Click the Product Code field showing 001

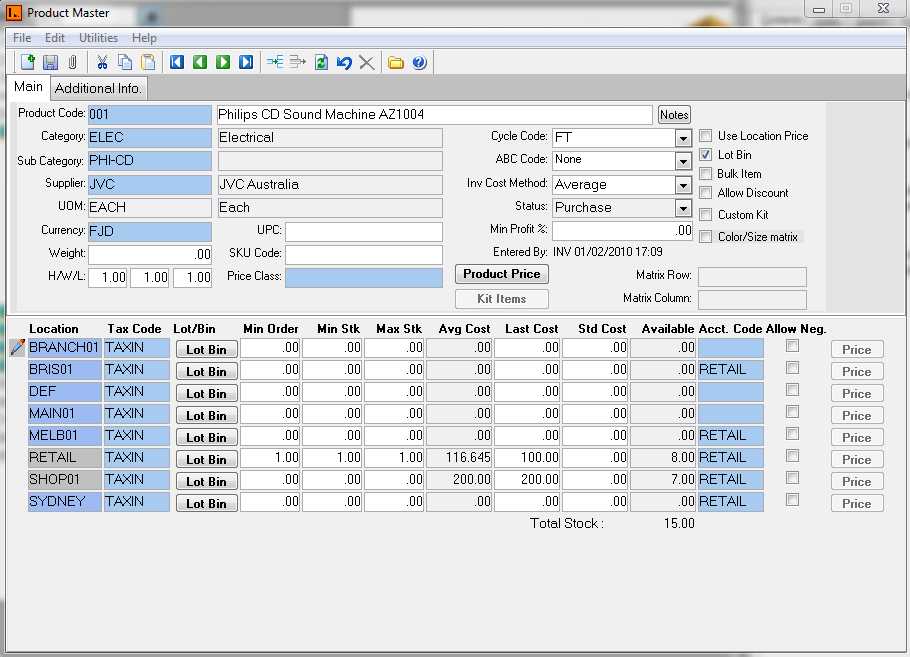(150, 114)
